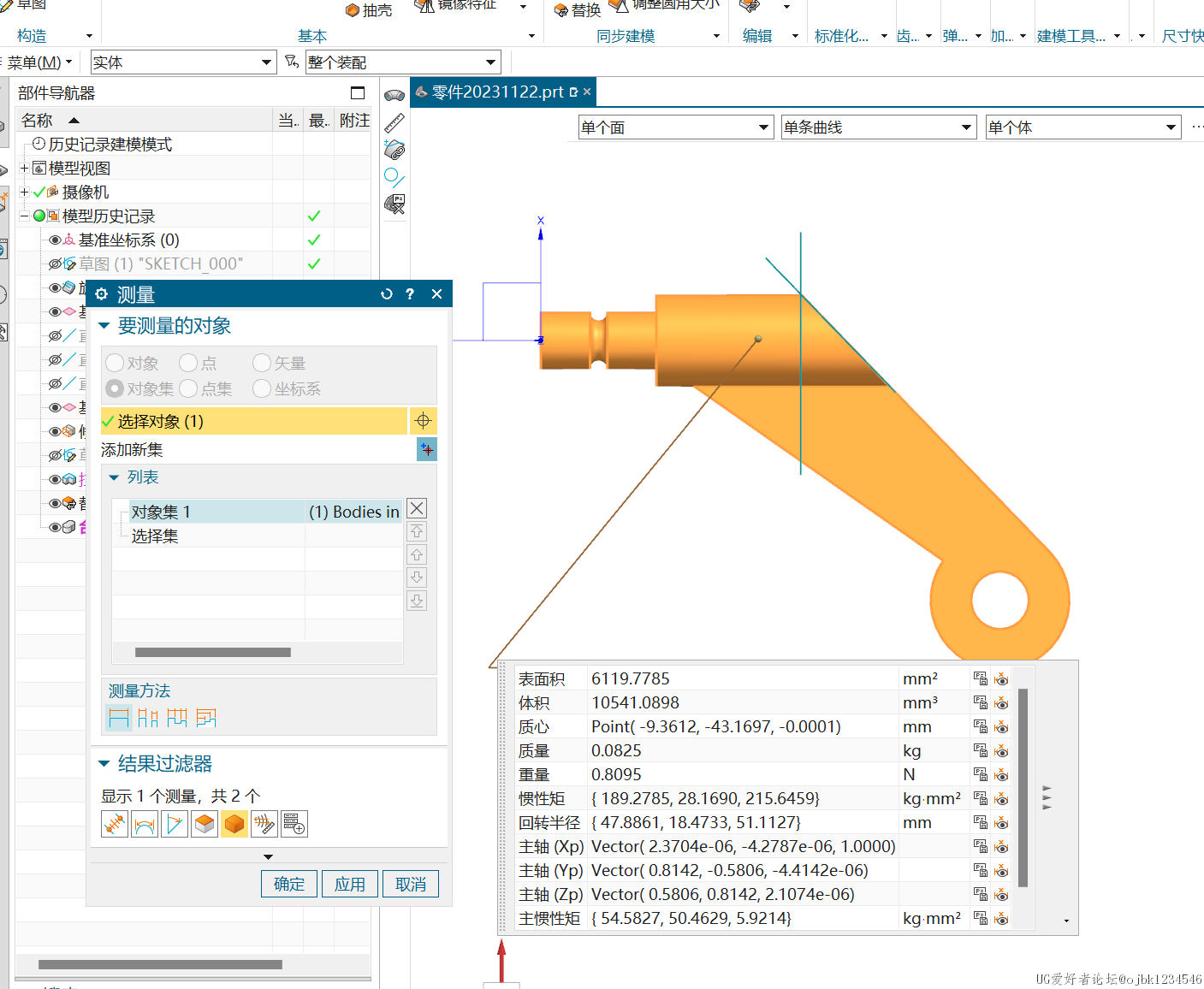Expand the 模型视图 tree node
Image resolution: width=1204 pixels, height=989 pixels.
(x=25, y=169)
